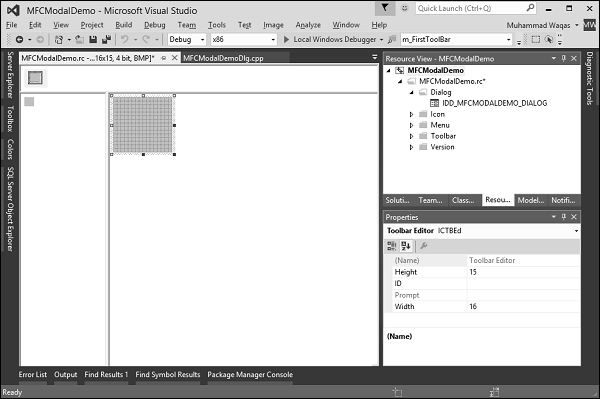Click the Open File toolbar icon
600x399 pixels.
[79, 39]
